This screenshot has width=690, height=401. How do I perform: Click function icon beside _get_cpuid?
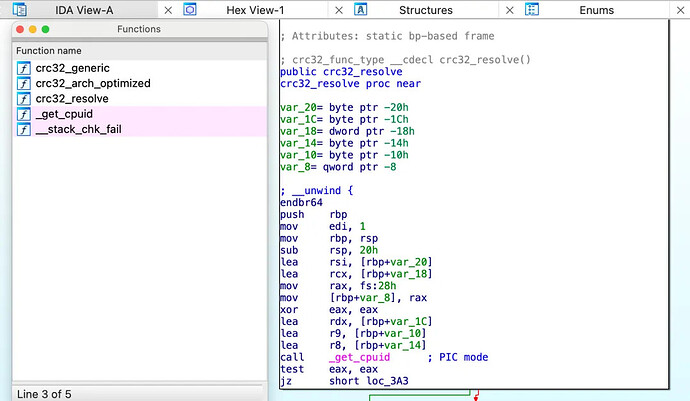[24, 114]
